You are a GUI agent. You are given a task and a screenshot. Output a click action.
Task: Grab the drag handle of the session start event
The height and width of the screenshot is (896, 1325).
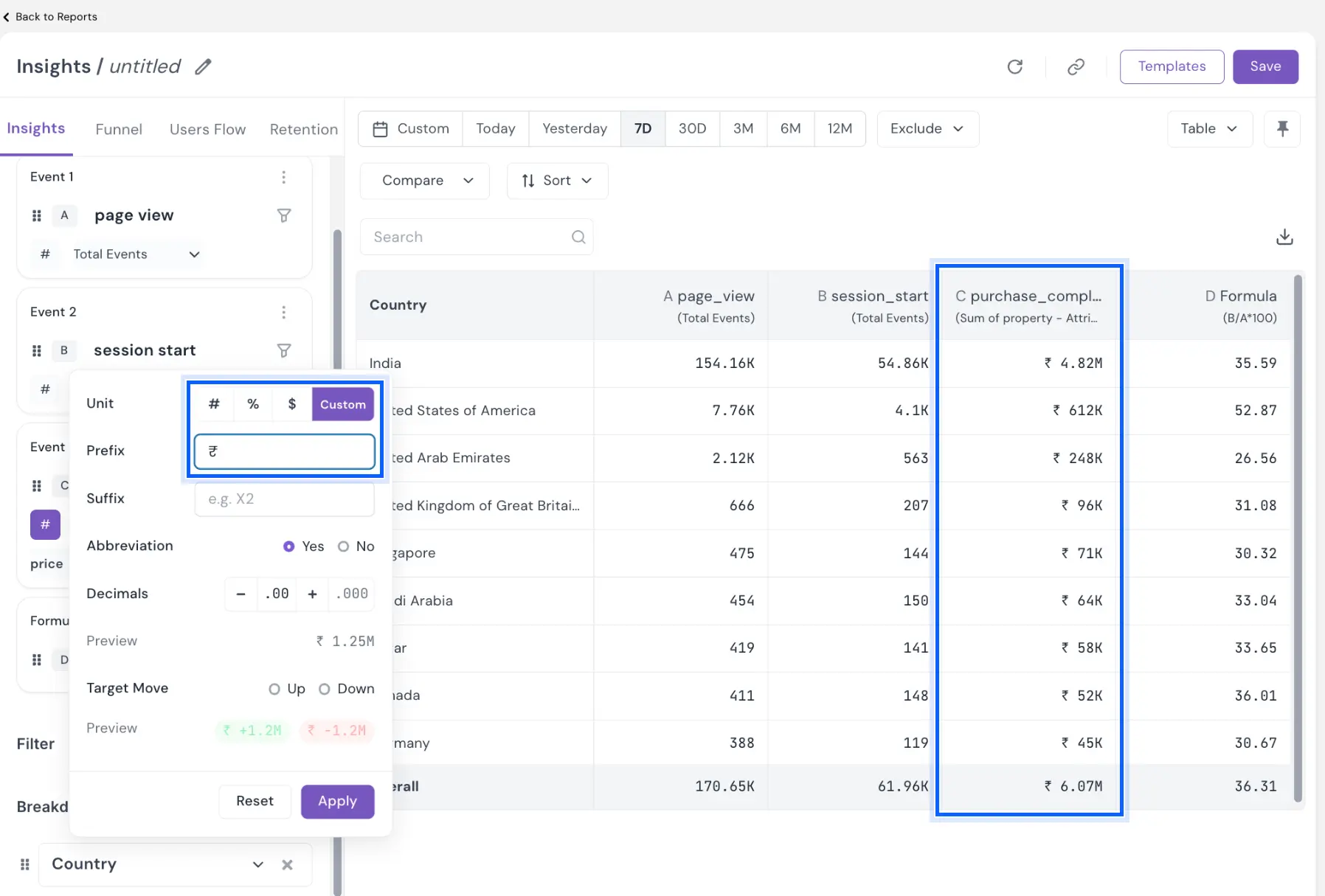click(37, 350)
